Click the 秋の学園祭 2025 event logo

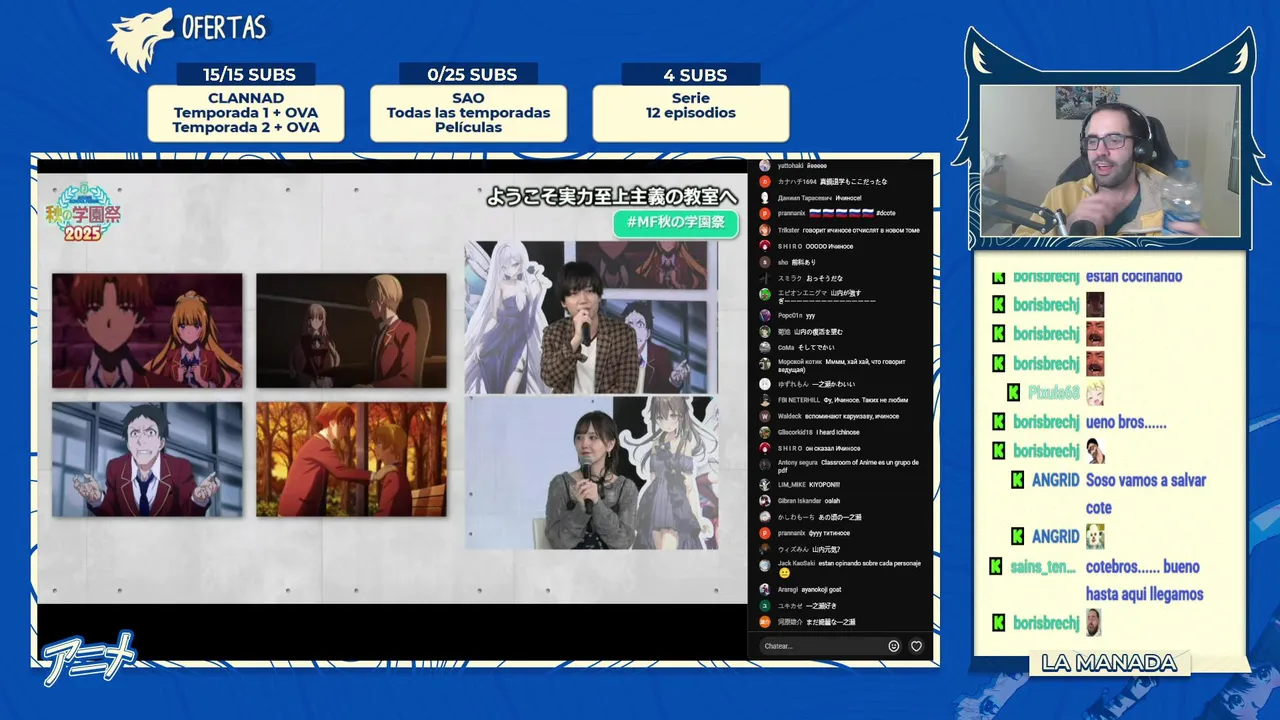coord(81,212)
